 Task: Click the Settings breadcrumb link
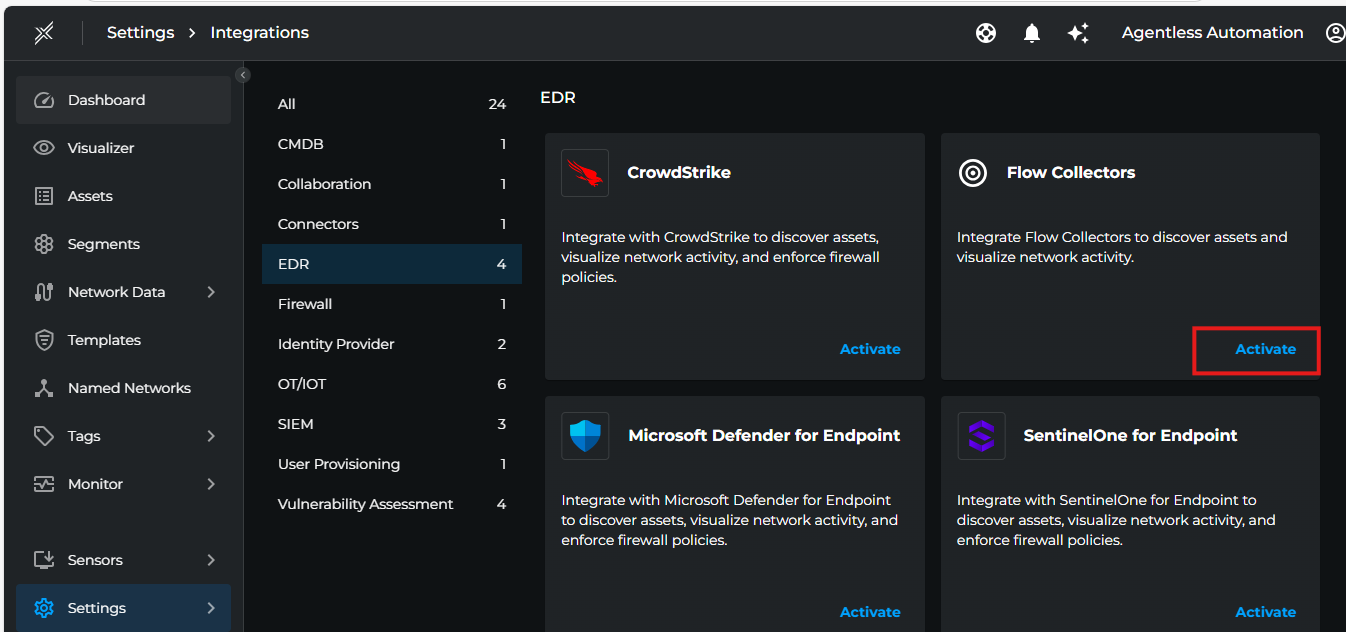point(140,32)
